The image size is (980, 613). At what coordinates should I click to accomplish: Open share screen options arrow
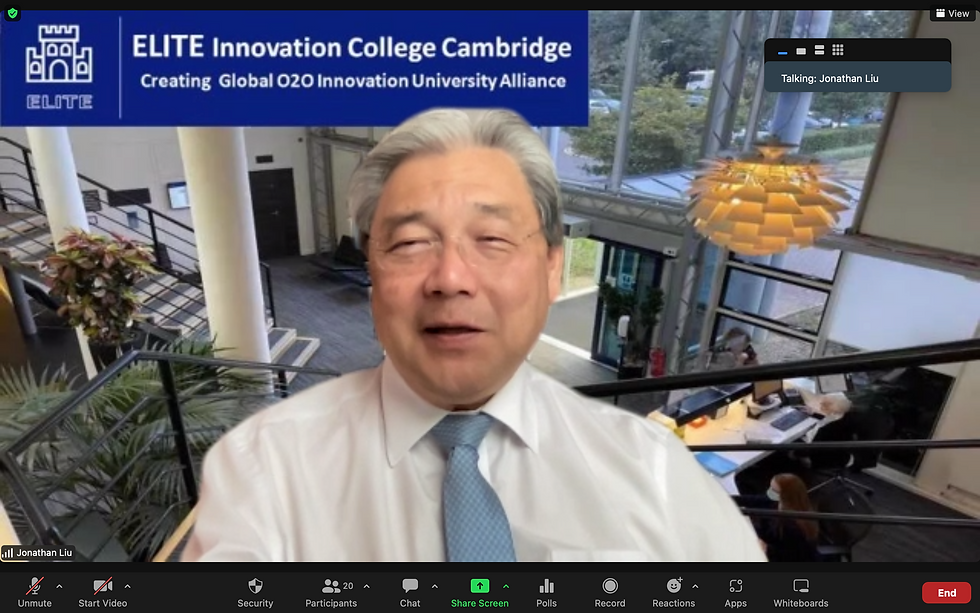506,586
